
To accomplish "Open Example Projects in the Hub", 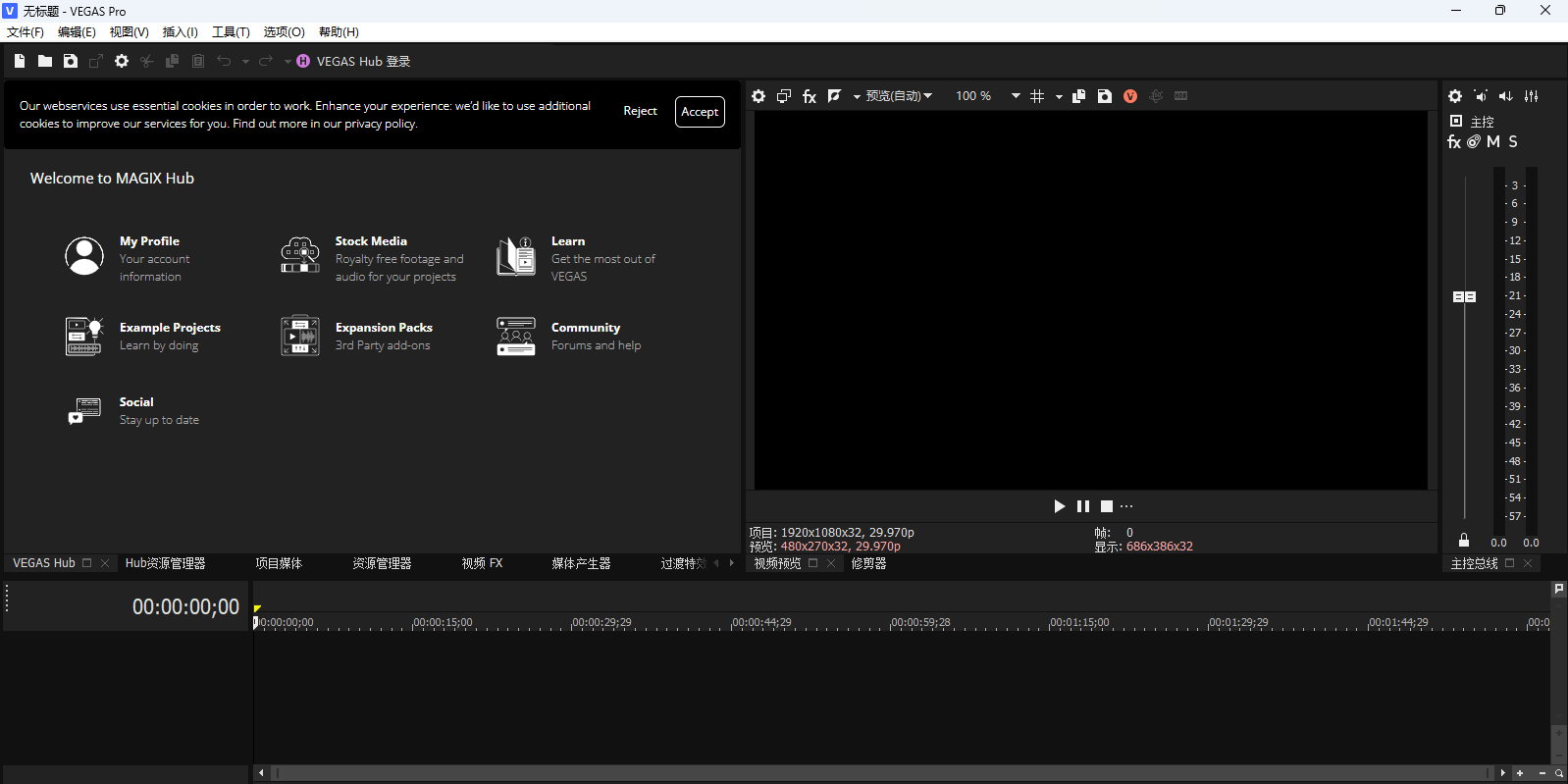I will pos(143,336).
